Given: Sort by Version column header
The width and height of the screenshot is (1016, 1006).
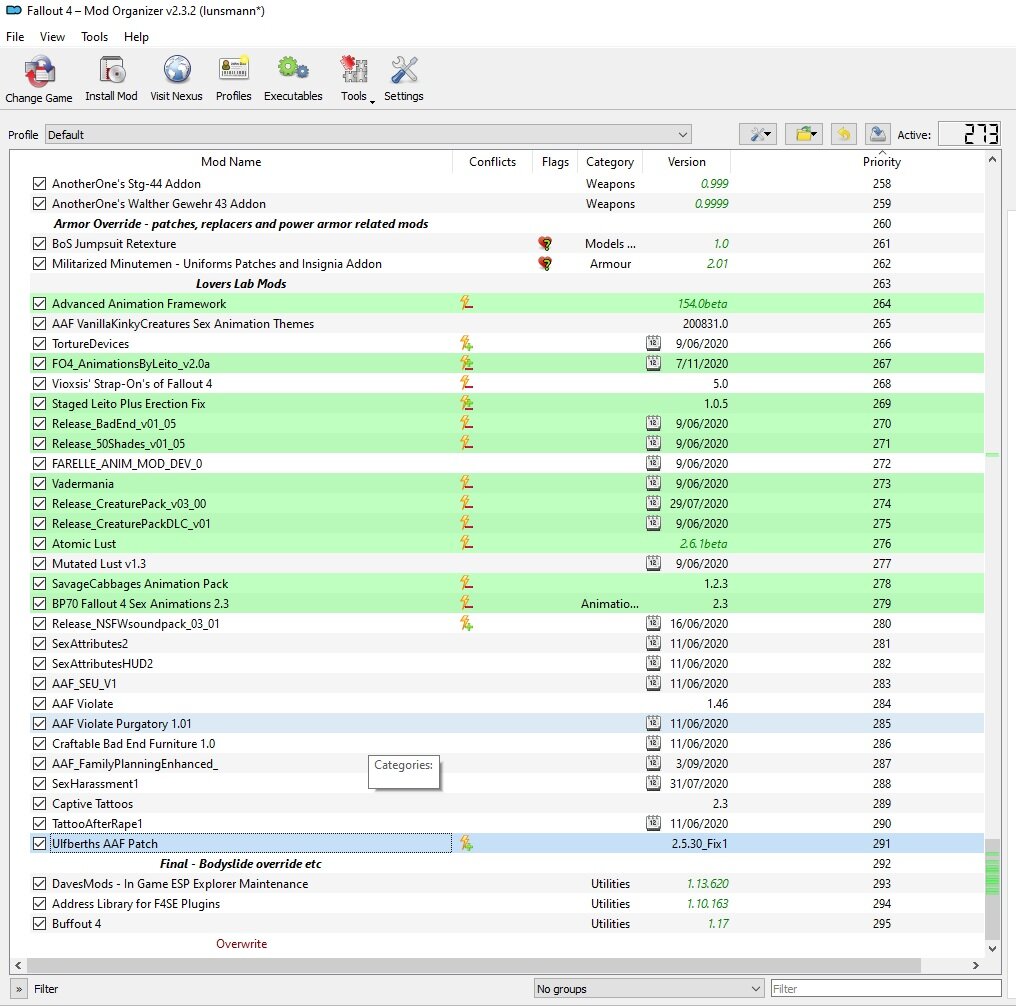Looking at the screenshot, I should tap(687, 162).
